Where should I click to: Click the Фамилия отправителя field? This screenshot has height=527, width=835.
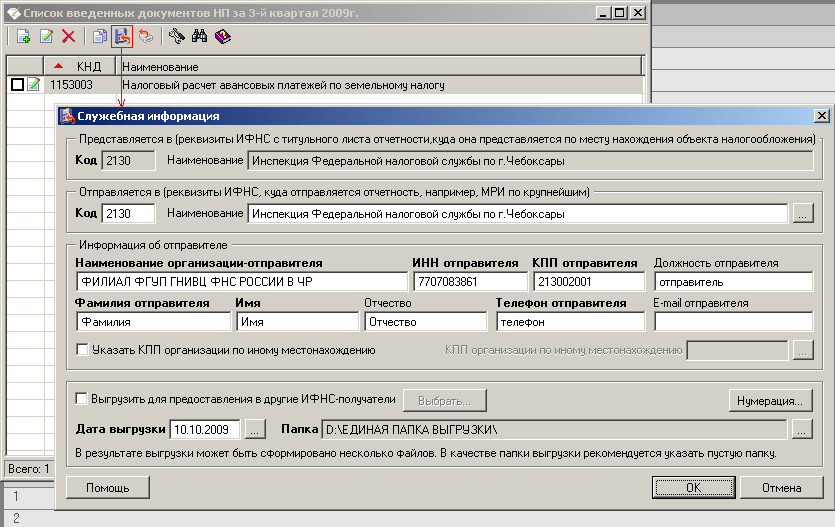tap(153, 322)
